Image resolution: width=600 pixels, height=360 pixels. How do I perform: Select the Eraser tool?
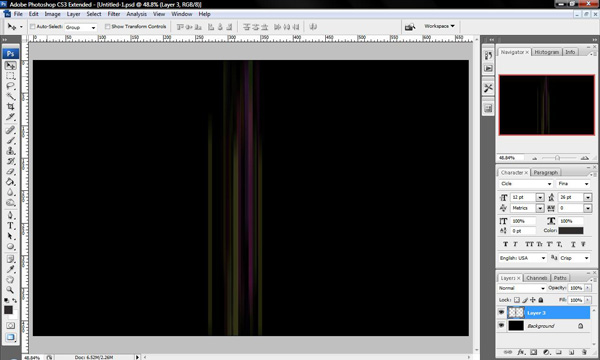point(10,171)
